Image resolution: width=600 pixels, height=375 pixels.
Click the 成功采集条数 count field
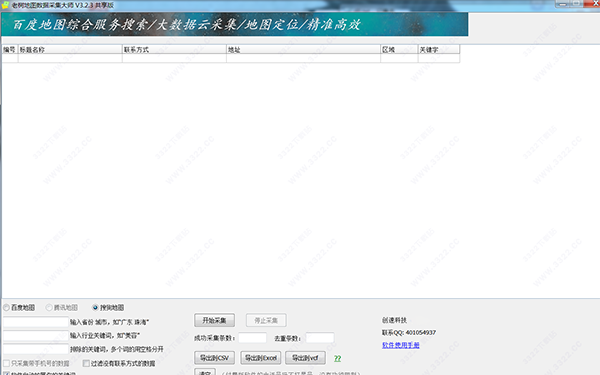click(253, 338)
